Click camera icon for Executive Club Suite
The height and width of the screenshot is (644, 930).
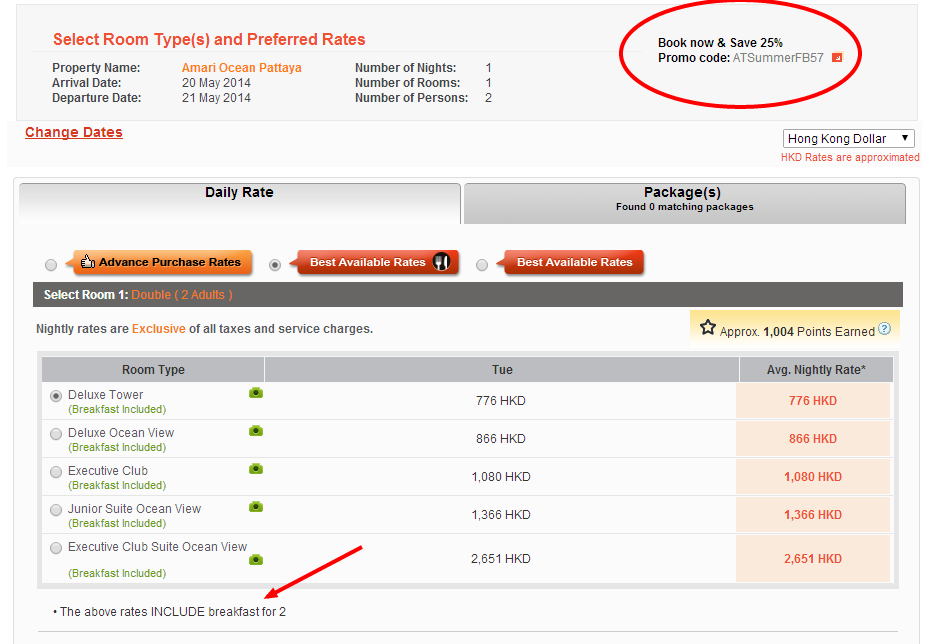256,559
